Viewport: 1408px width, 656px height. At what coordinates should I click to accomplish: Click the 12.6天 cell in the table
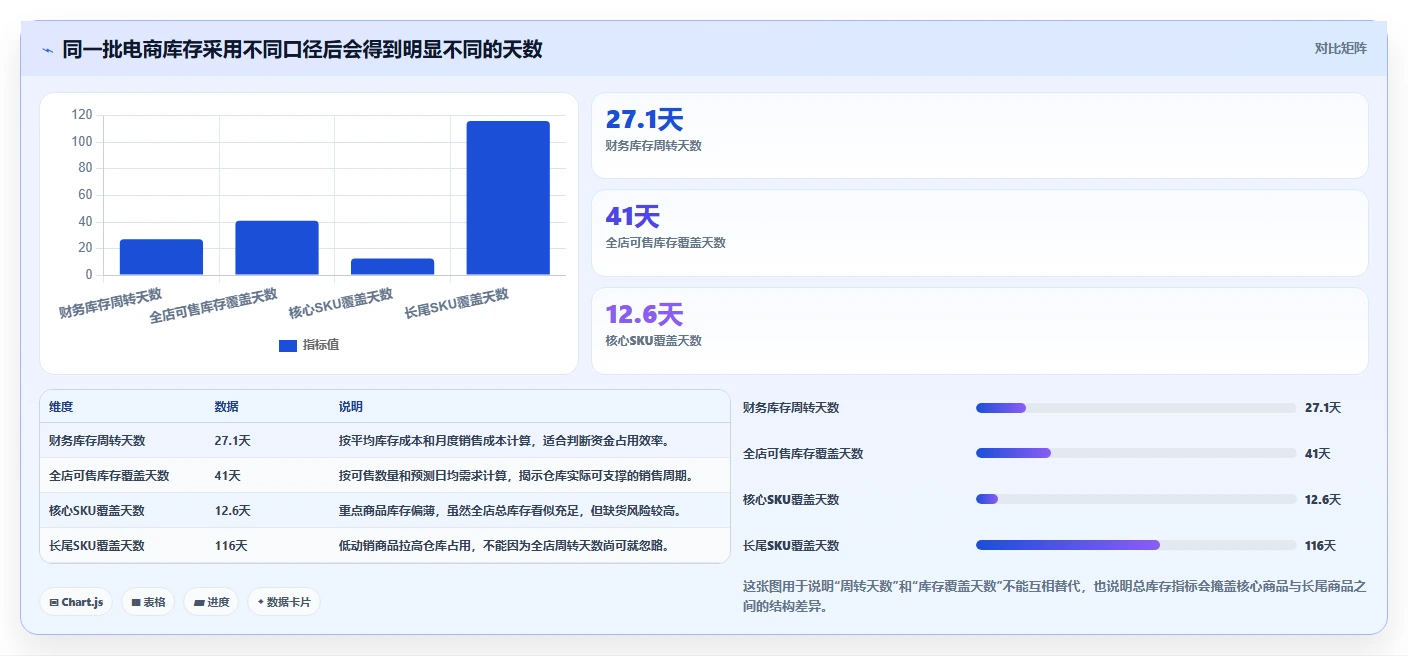coord(232,511)
